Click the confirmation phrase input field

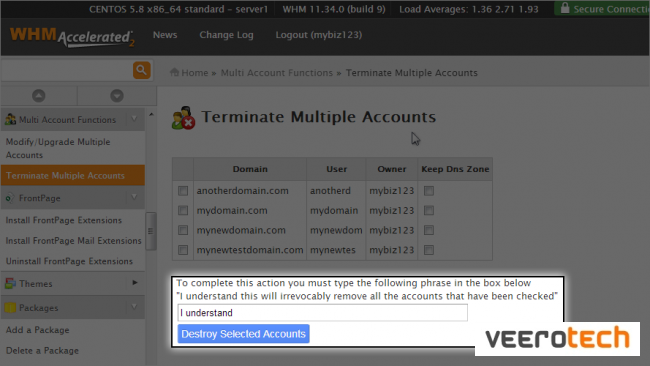(323, 313)
